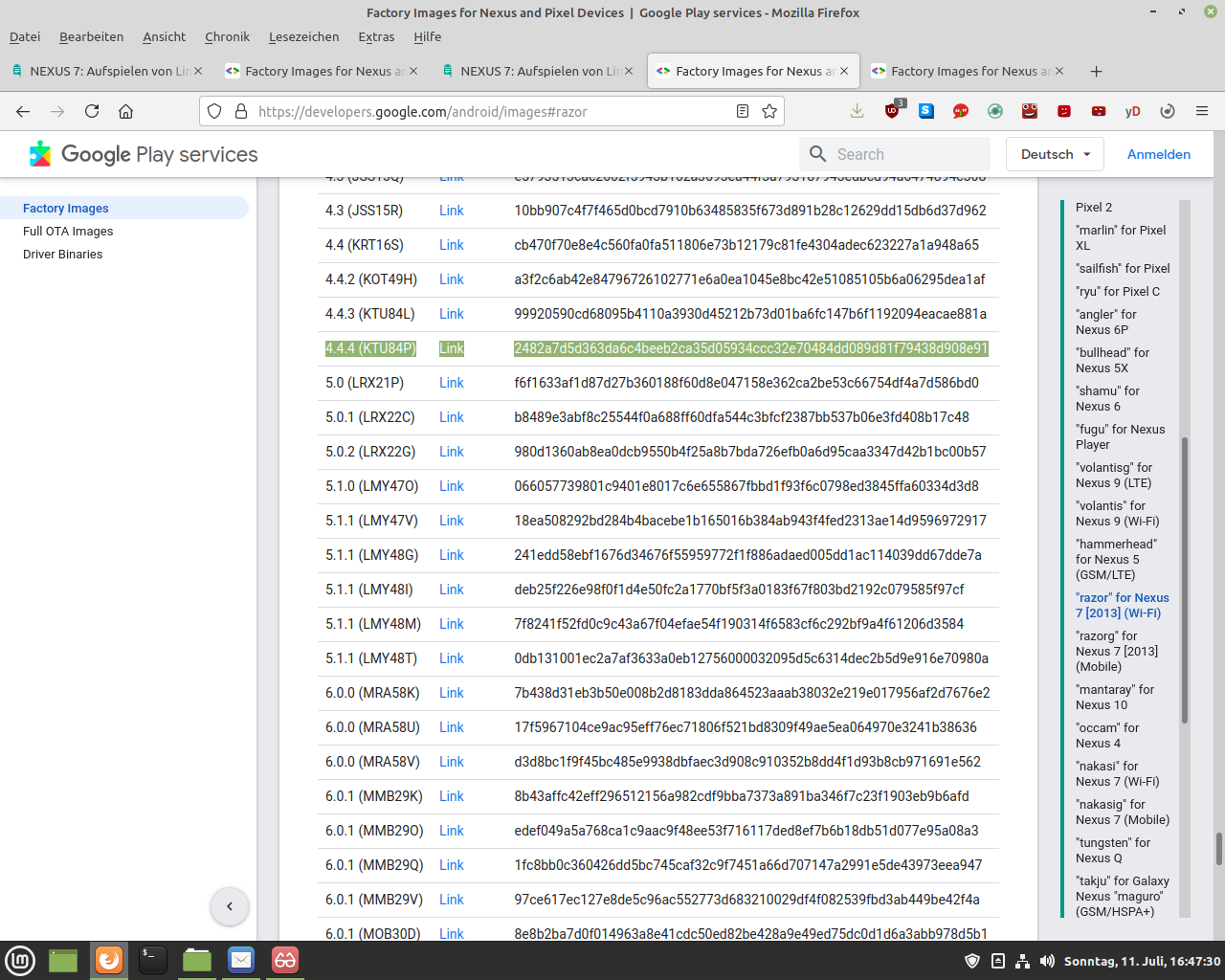Select the 4.4.4 checksum hash text

pyautogui.click(x=751, y=348)
